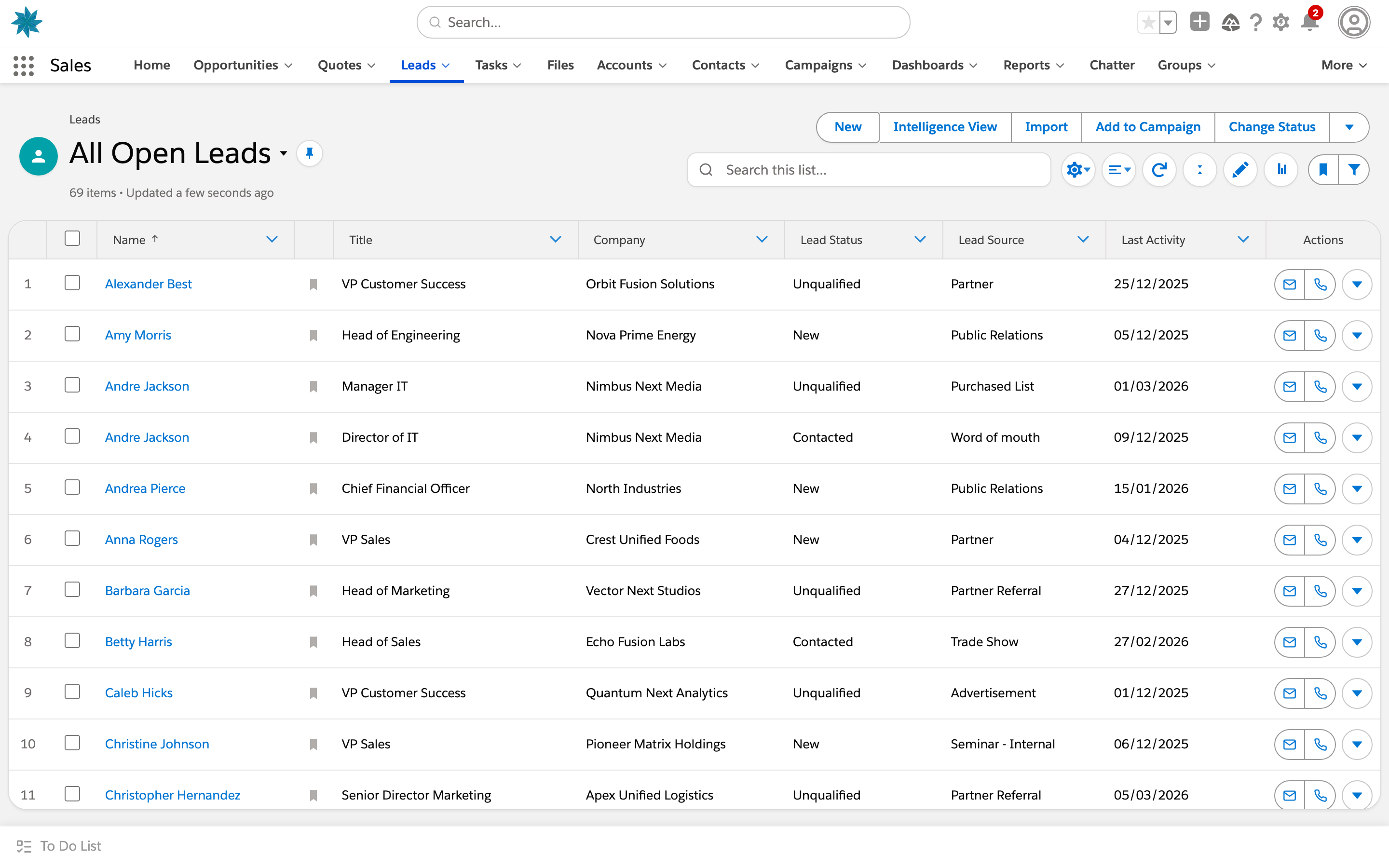The height and width of the screenshot is (868, 1389).
Task: Open the notifications bell
Action: [x=1310, y=22]
